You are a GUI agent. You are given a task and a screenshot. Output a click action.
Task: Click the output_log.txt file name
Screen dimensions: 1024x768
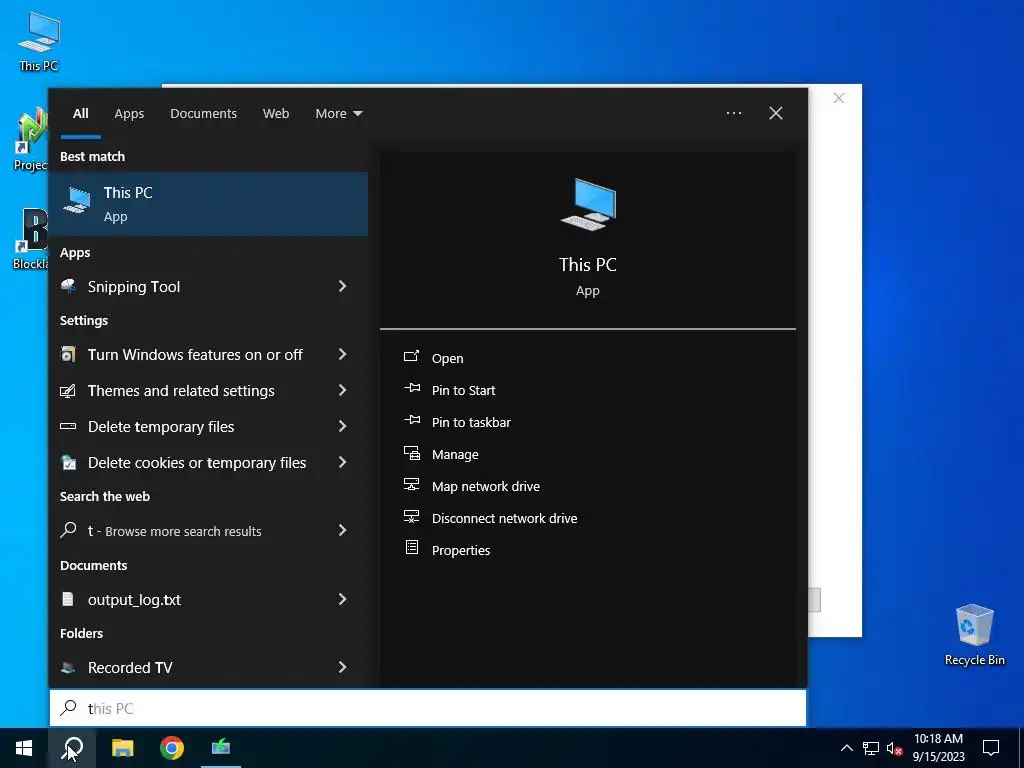134,600
